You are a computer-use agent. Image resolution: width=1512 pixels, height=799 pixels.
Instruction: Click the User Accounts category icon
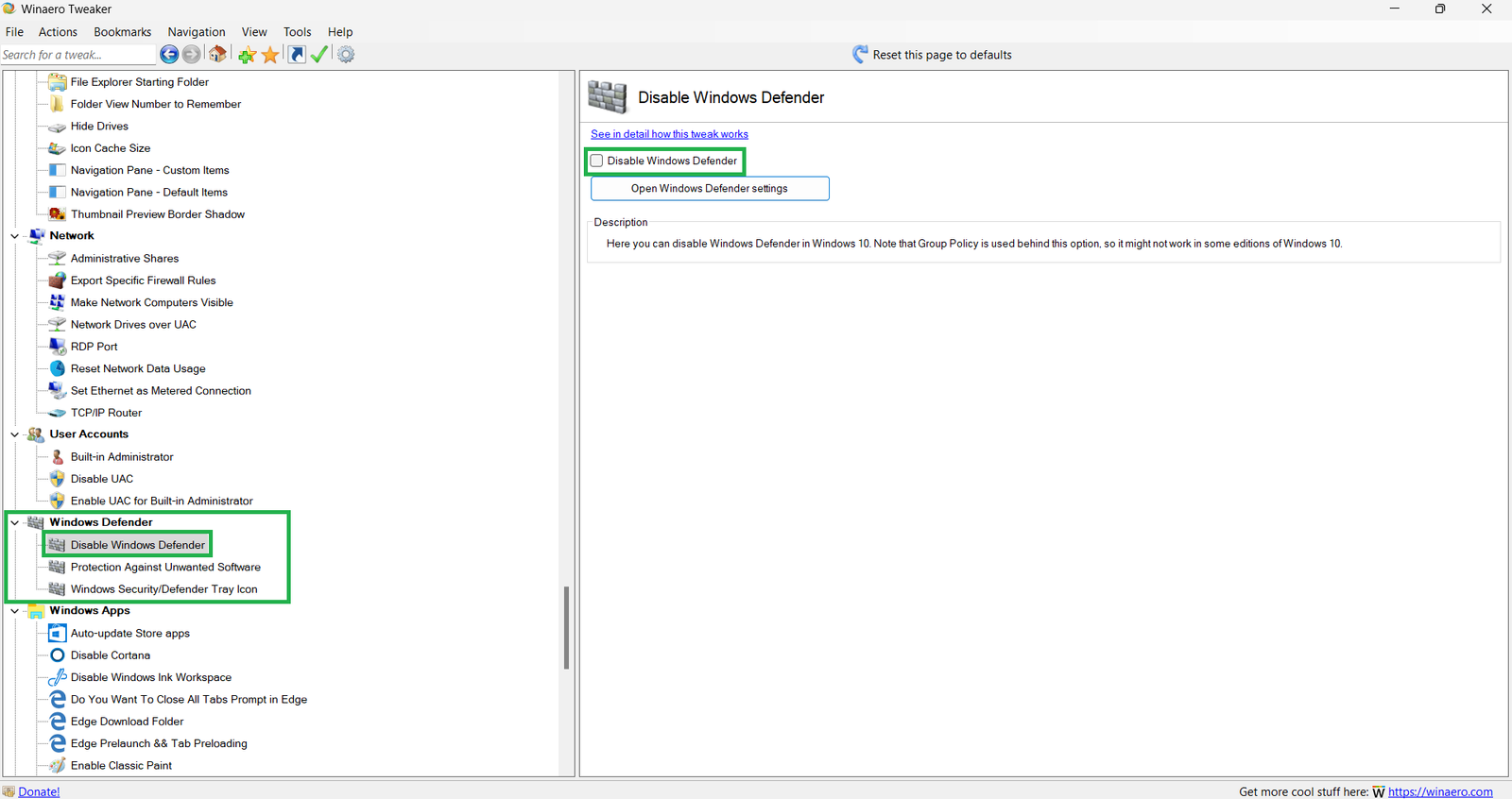[x=36, y=434]
